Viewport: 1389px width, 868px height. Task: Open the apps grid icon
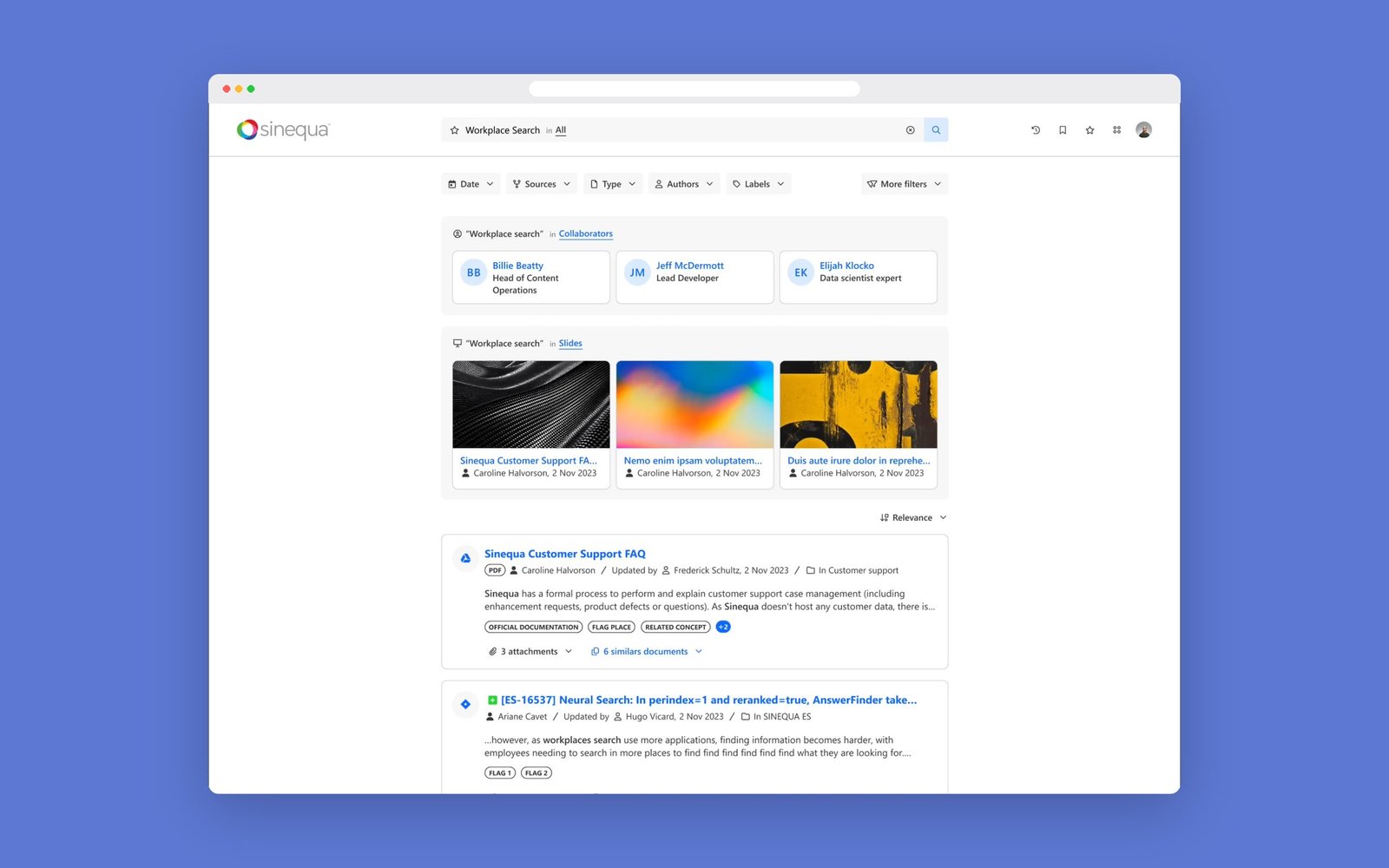click(x=1116, y=130)
